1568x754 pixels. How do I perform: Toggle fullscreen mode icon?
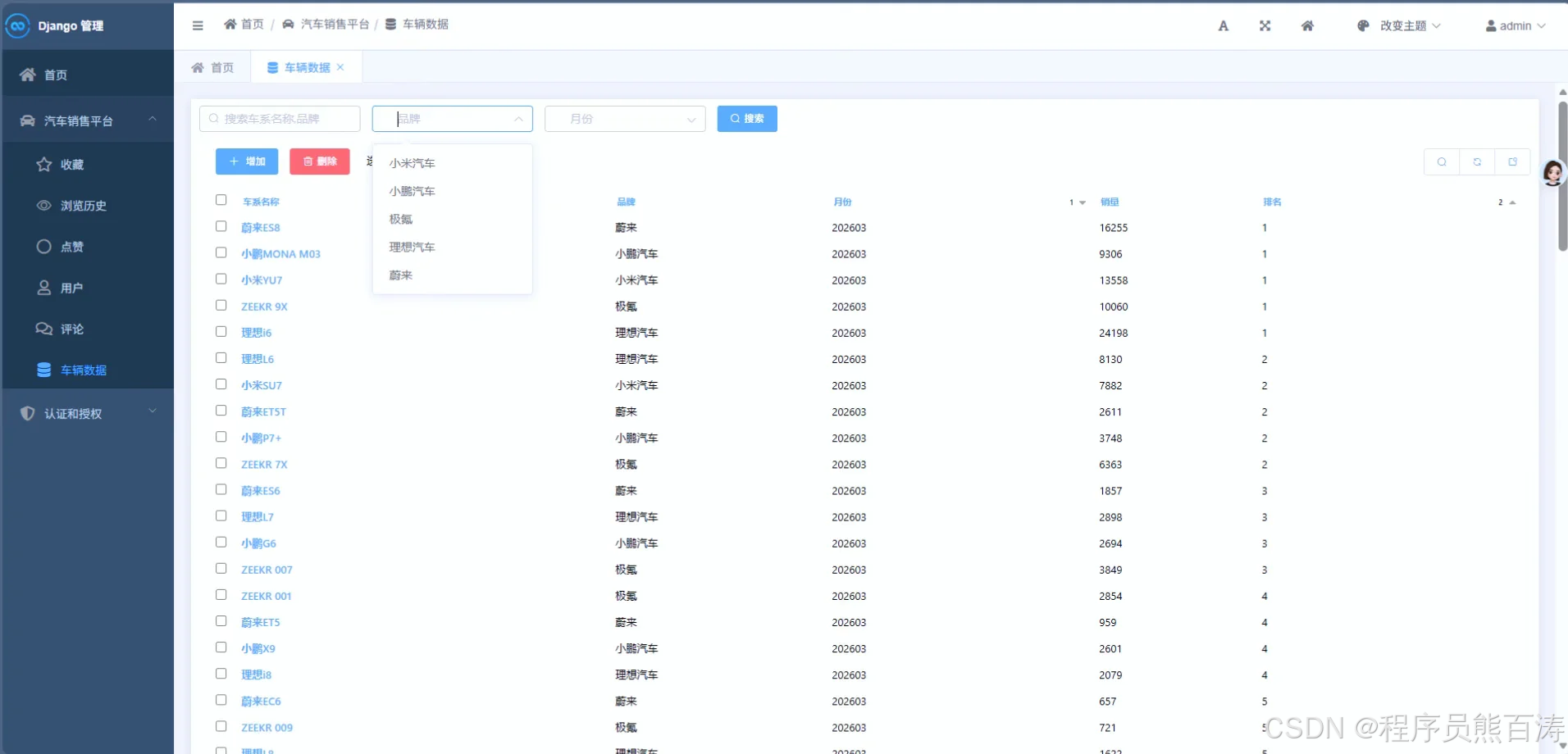1265,26
